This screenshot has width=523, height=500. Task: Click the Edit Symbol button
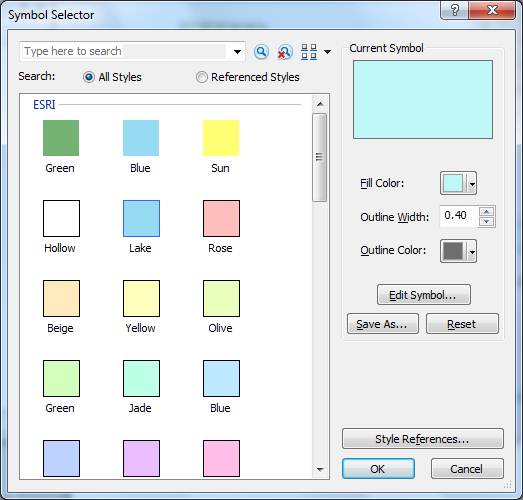[x=424, y=295]
